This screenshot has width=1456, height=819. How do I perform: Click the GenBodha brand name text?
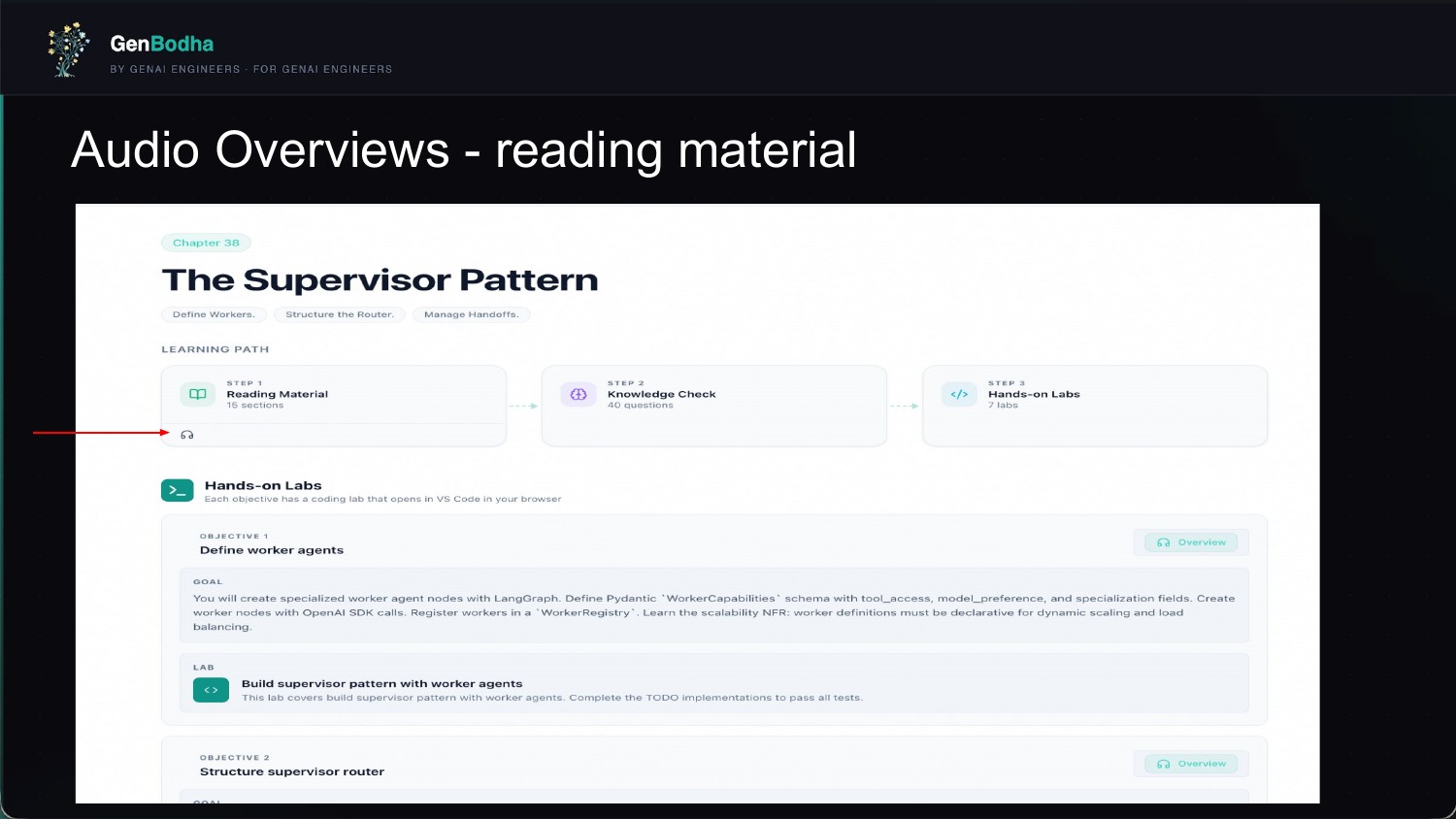(x=162, y=44)
